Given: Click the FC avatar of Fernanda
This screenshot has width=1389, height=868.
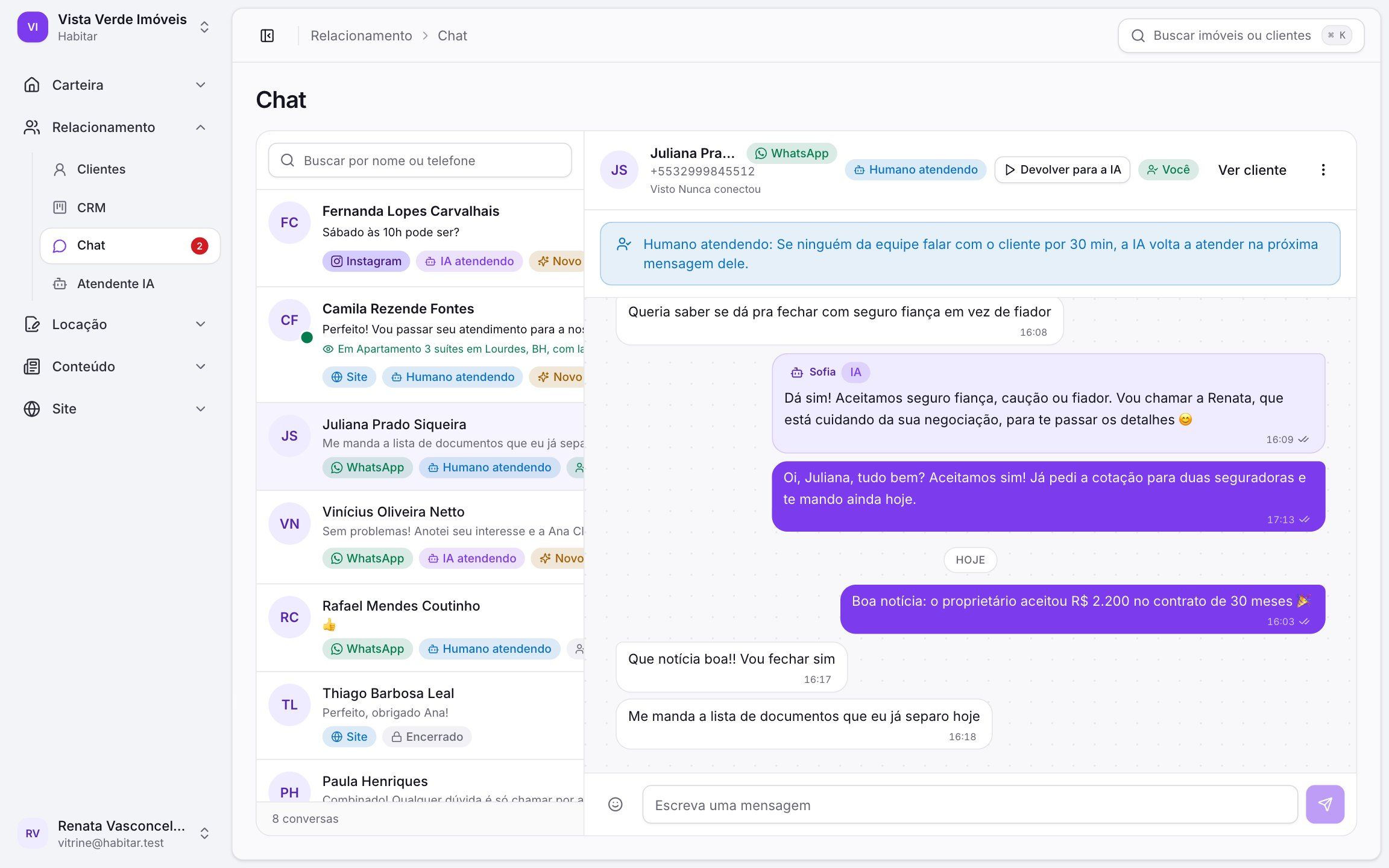Looking at the screenshot, I should pyautogui.click(x=289, y=222).
